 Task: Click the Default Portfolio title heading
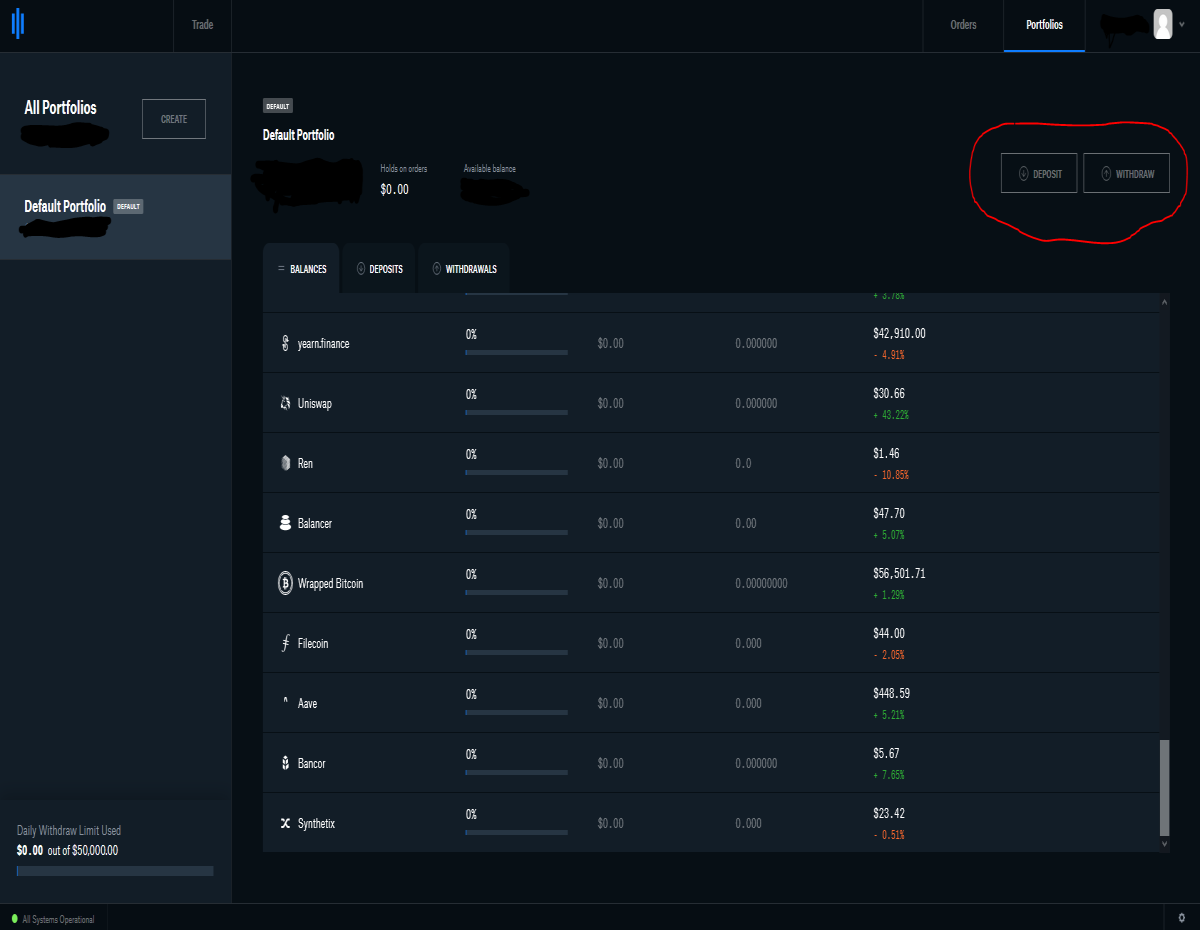click(x=298, y=135)
